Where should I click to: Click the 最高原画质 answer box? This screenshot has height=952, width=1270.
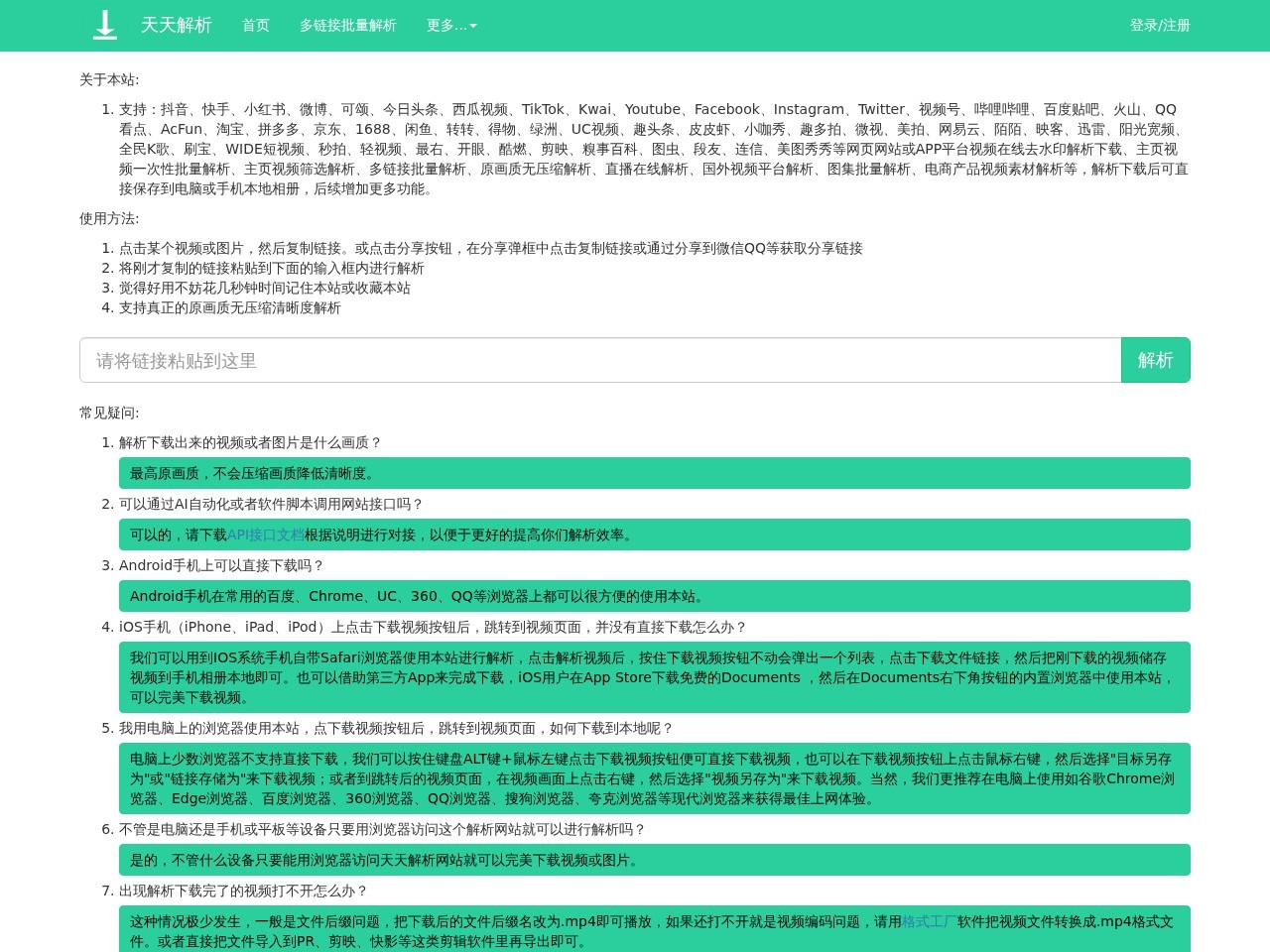pyautogui.click(x=655, y=473)
